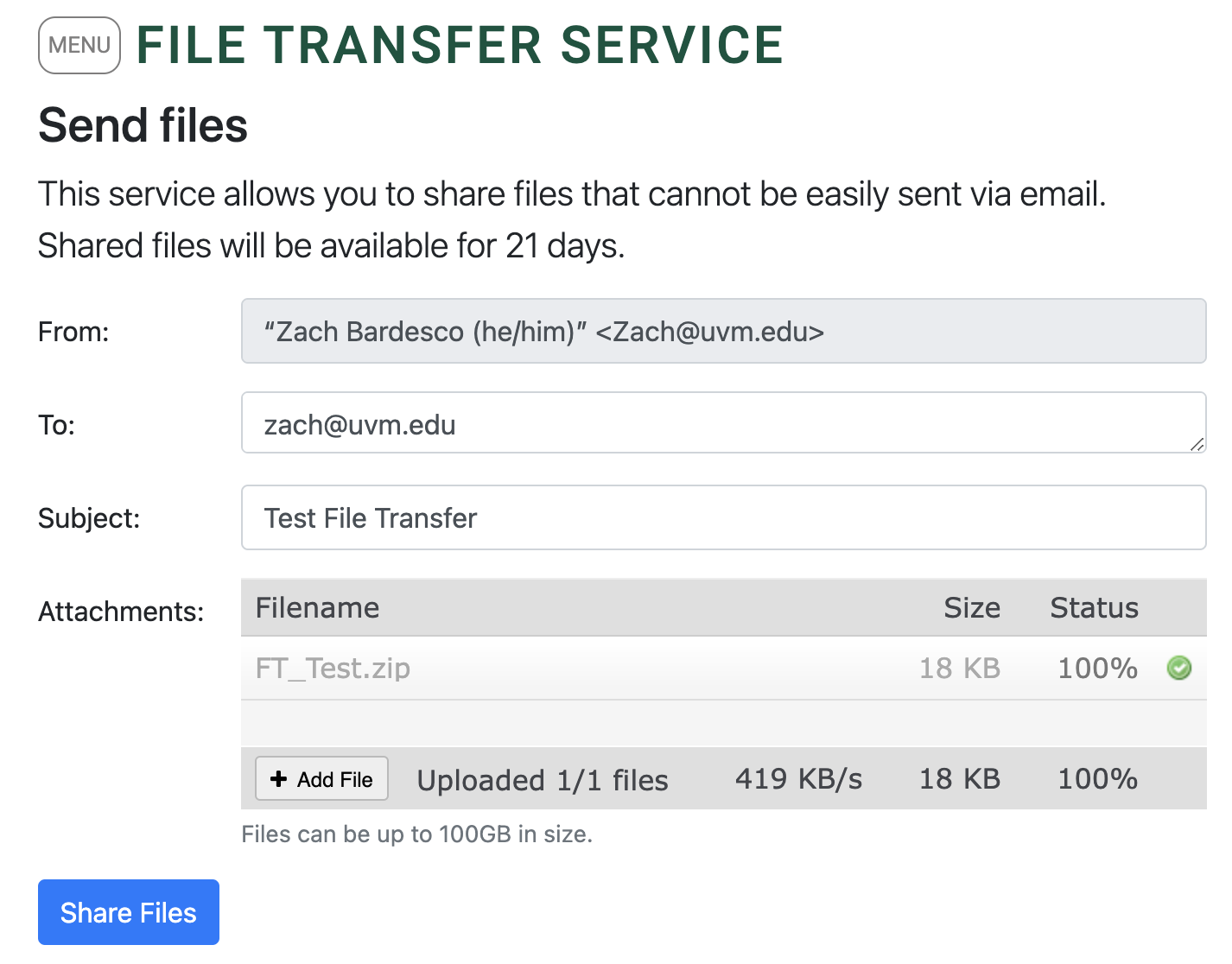Select the FT_Test.zip filename

pyautogui.click(x=333, y=669)
